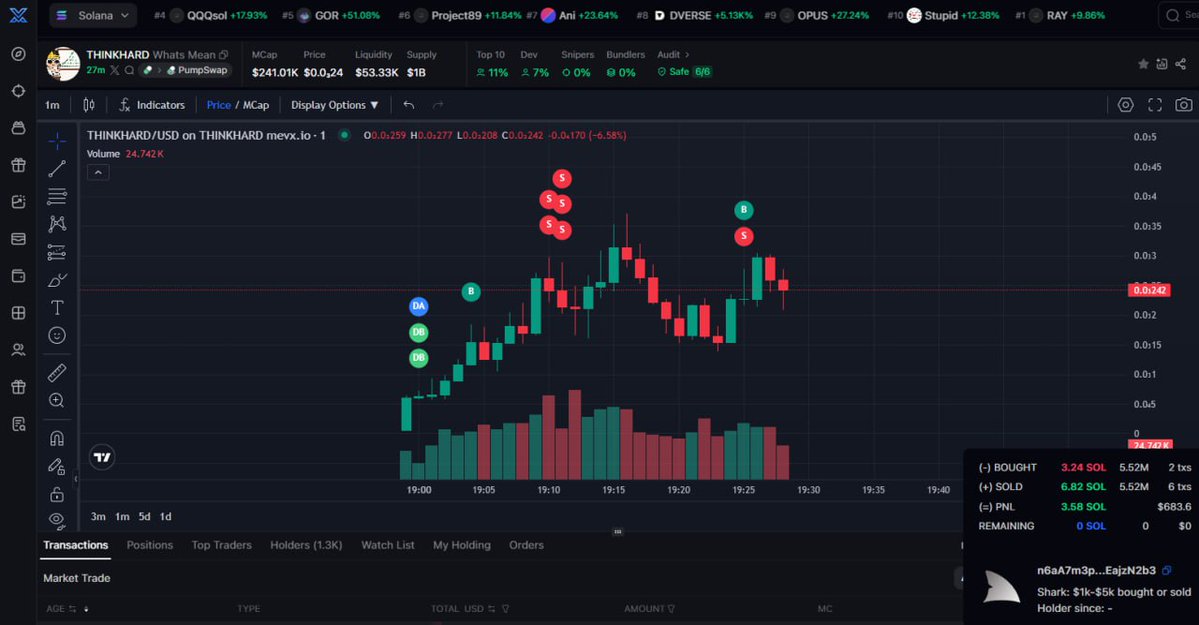Copy wallet address n6aA7m3p...EajzN2b3
The image size is (1199, 625).
(1167, 571)
